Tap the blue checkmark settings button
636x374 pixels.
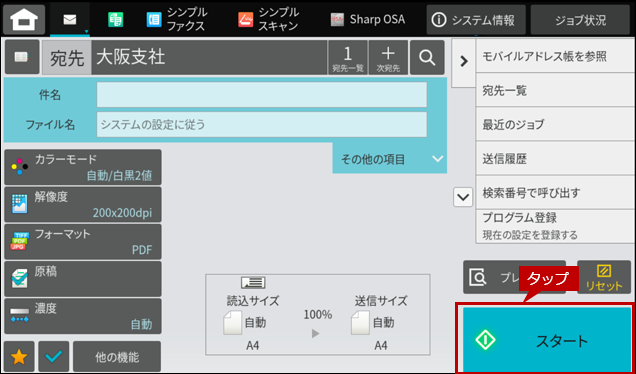click(x=54, y=357)
